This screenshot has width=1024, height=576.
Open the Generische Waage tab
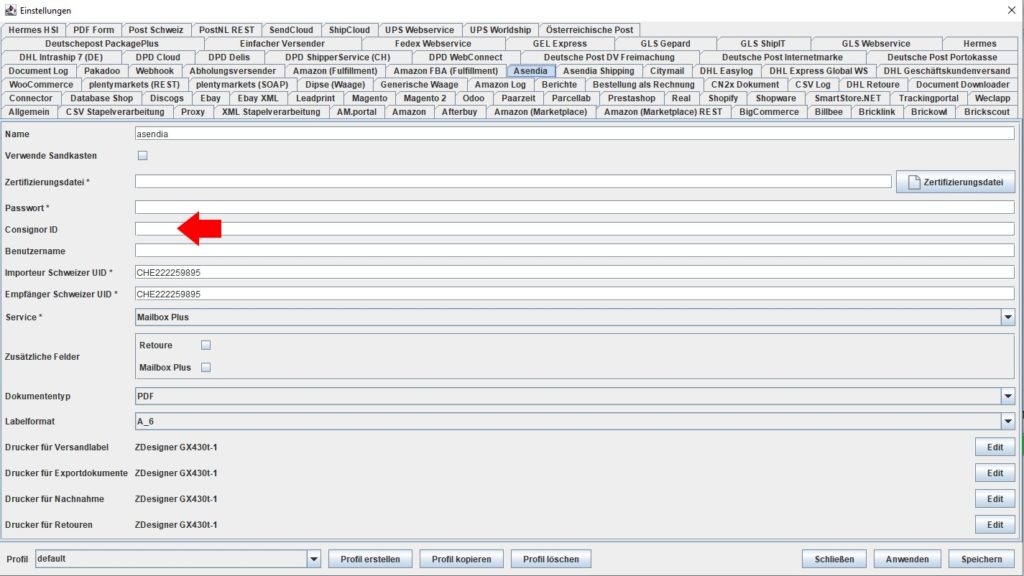(419, 84)
